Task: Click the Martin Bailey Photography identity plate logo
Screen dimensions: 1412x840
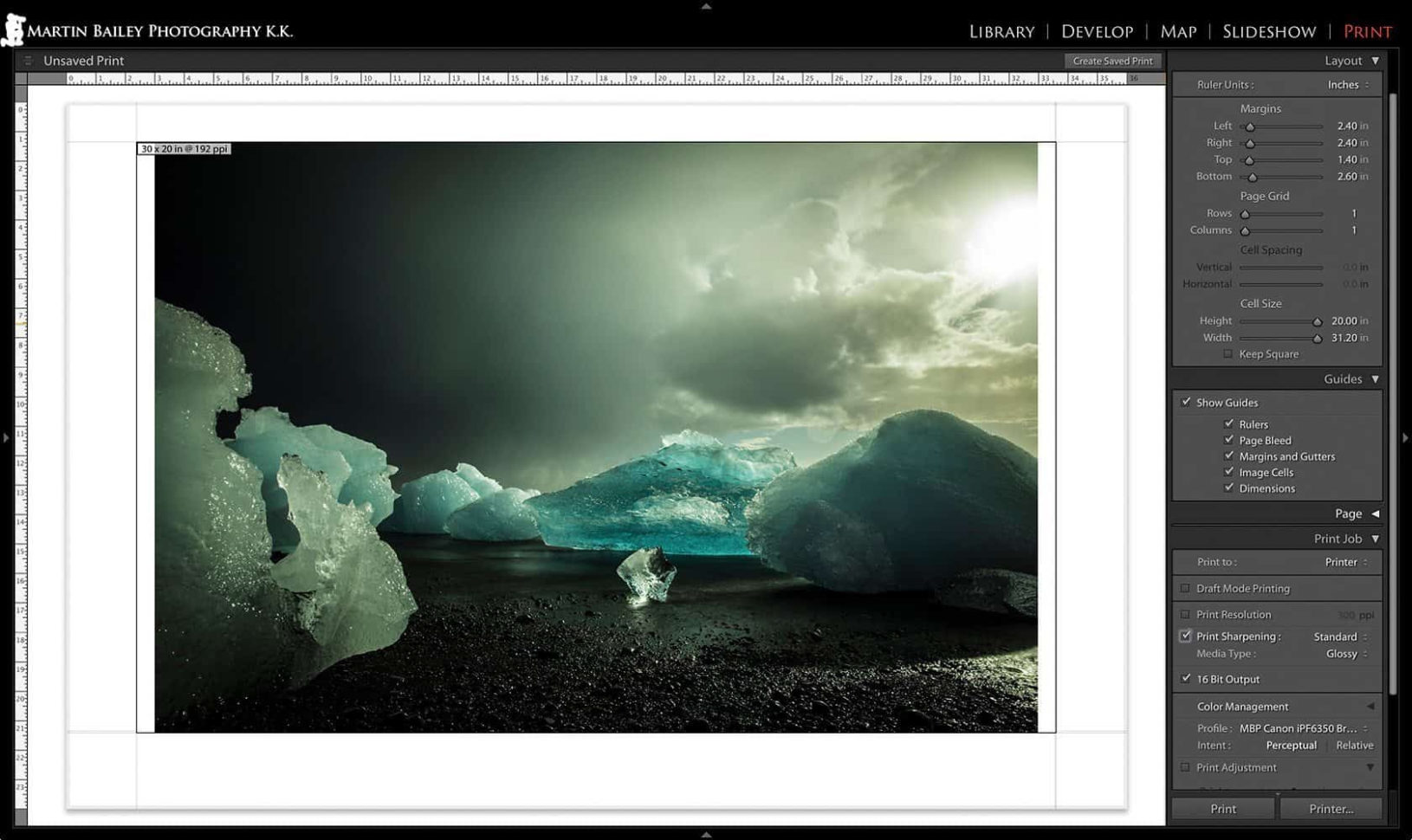Action: (x=147, y=30)
